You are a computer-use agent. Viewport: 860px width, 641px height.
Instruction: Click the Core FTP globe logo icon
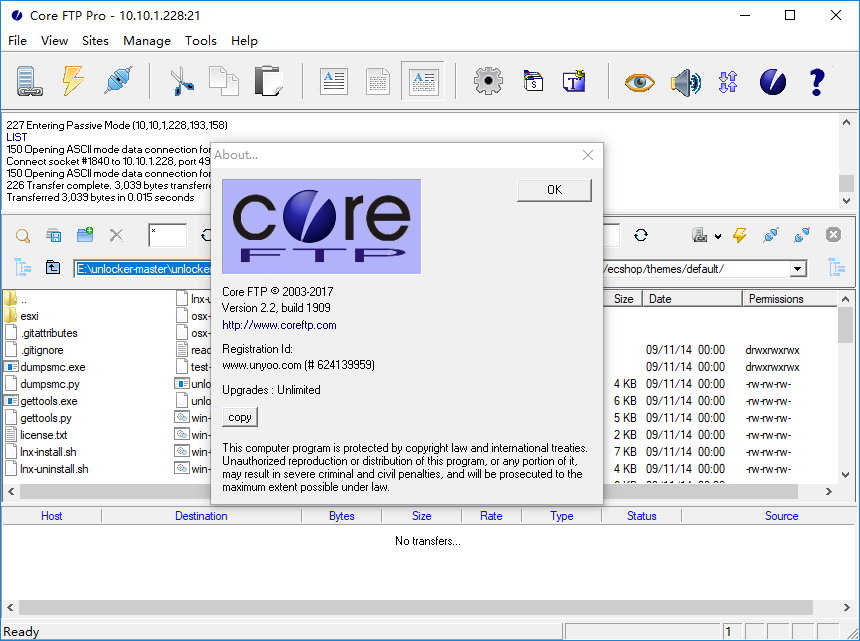pyautogui.click(x=773, y=82)
